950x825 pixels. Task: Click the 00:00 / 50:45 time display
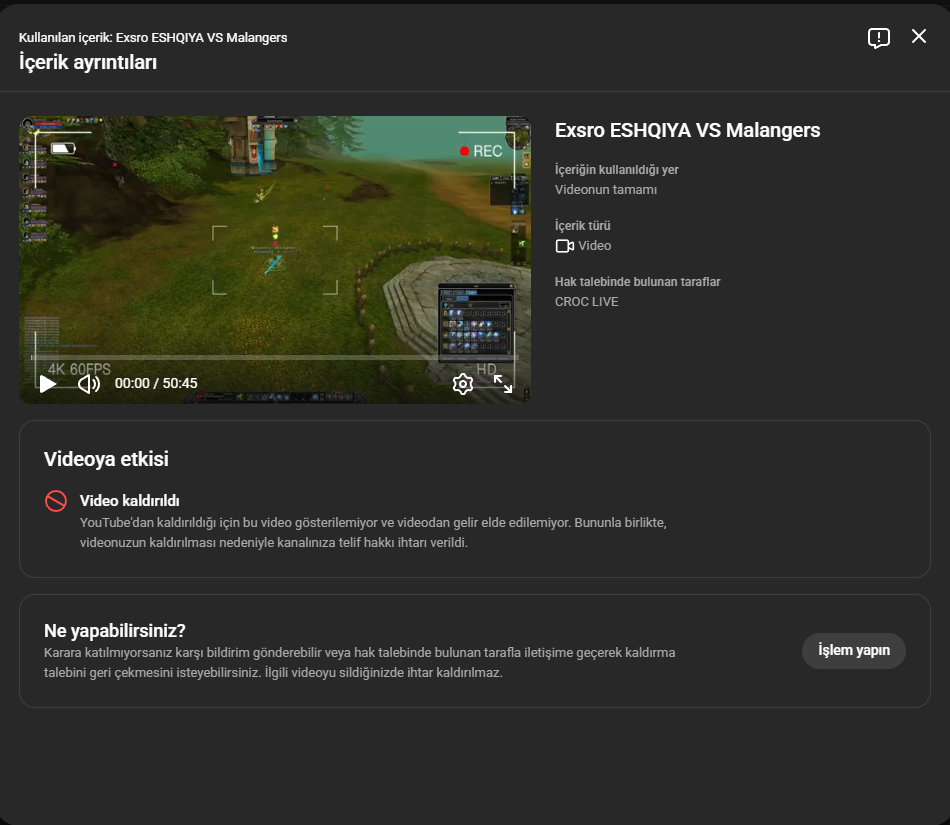[156, 383]
